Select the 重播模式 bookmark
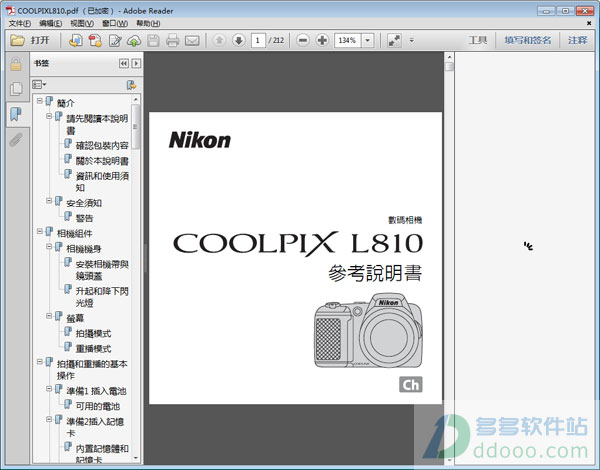 click(x=93, y=349)
